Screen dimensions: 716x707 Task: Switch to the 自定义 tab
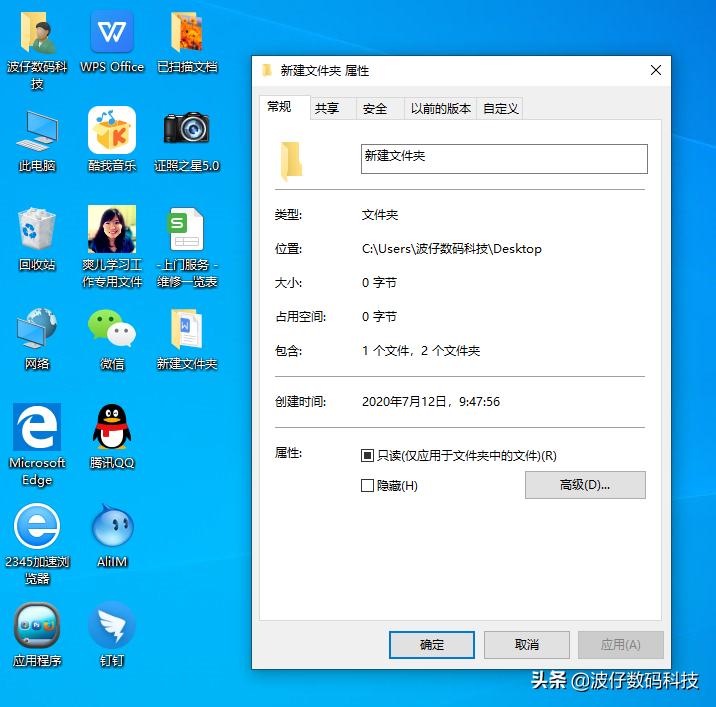point(500,109)
